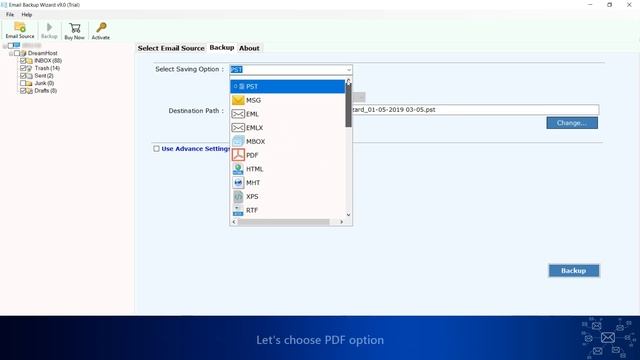Toggle the Junk (0) checkbox
640x360 pixels.
pos(23,83)
